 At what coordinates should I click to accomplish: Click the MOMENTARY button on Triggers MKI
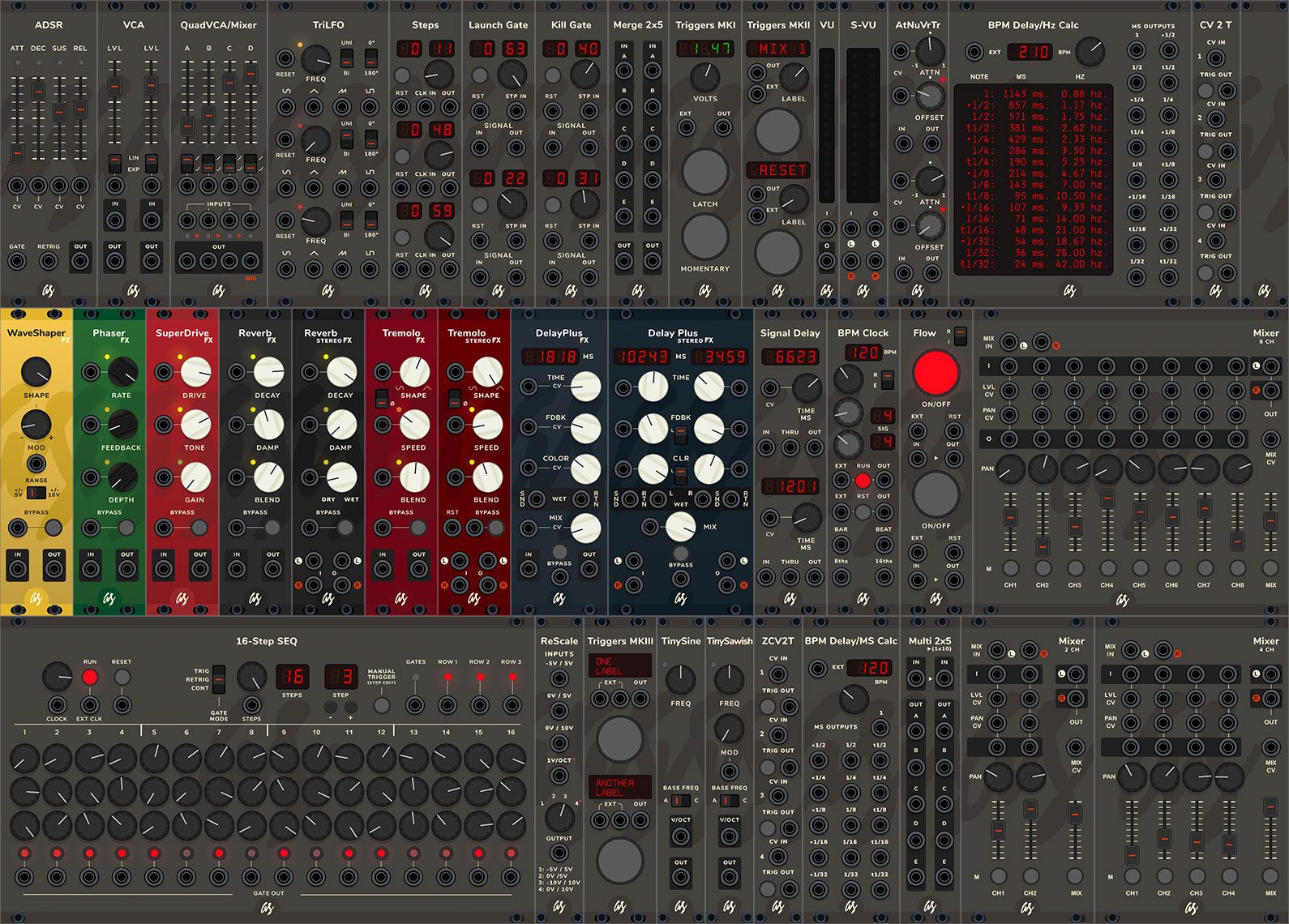705,236
